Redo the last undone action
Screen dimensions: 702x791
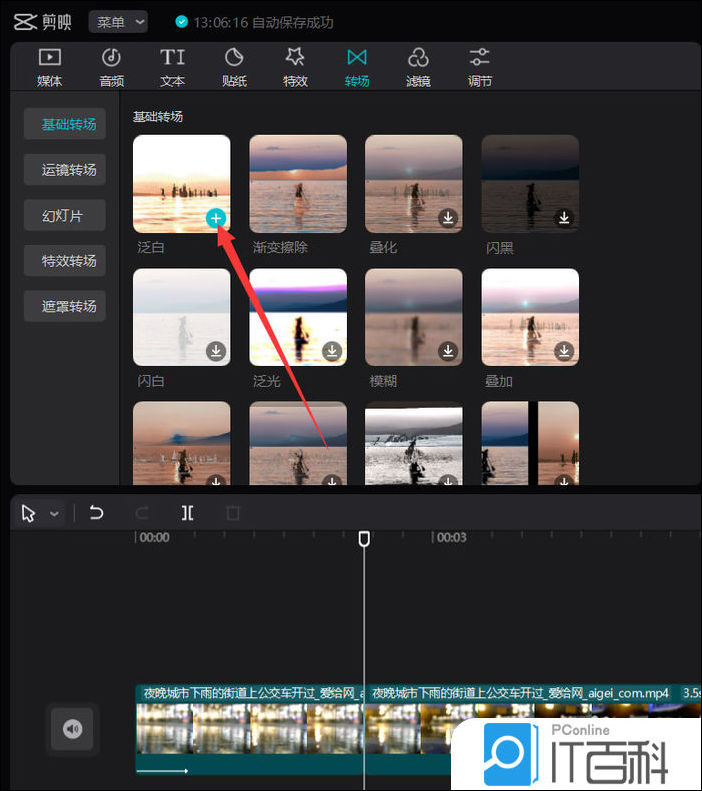point(142,513)
